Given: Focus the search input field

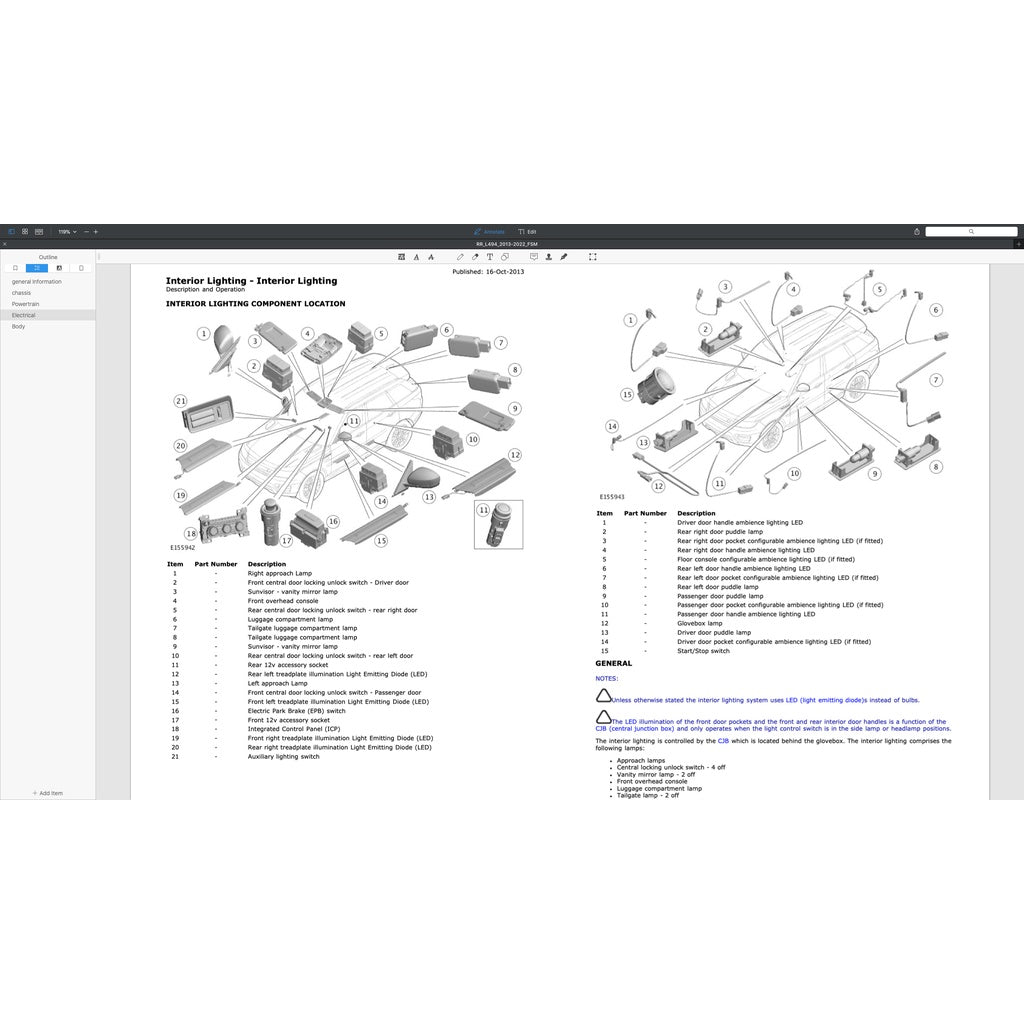Looking at the screenshot, I should tap(971, 231).
